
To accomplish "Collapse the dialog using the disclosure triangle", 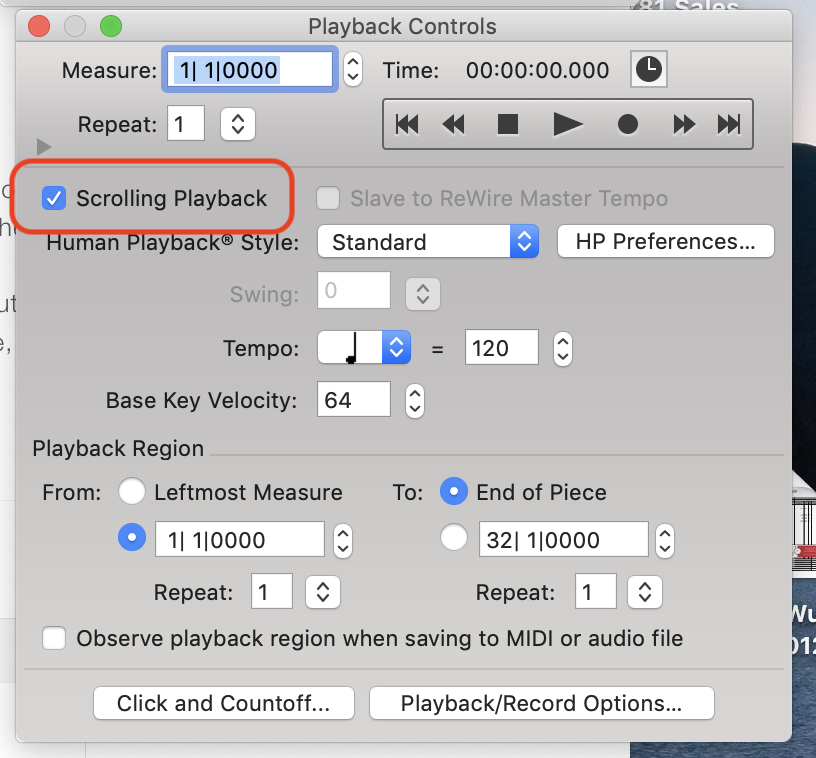I will point(43,147).
